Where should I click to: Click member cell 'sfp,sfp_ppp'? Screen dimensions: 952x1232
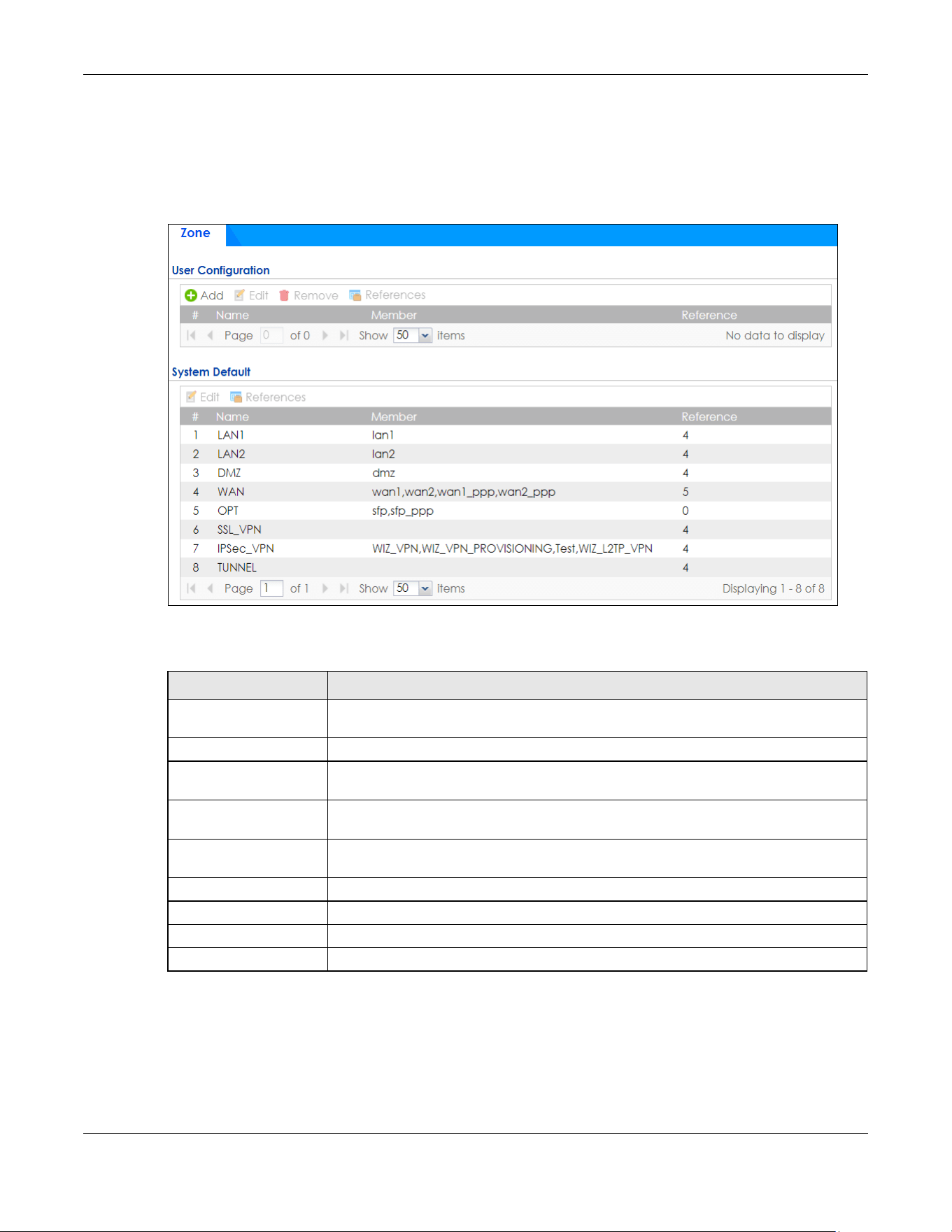[x=403, y=511]
